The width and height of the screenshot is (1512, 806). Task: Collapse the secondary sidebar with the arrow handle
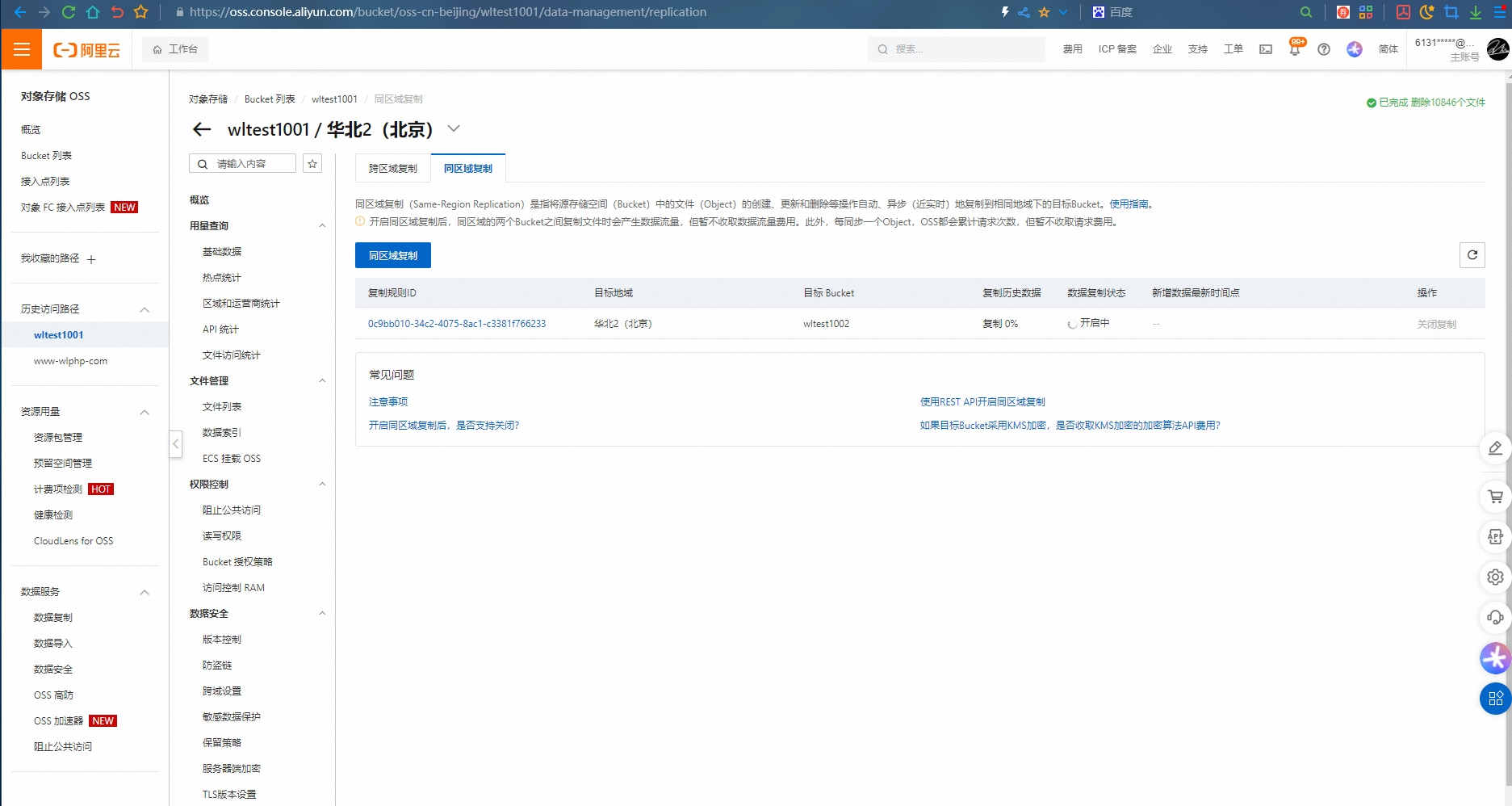tap(175, 443)
